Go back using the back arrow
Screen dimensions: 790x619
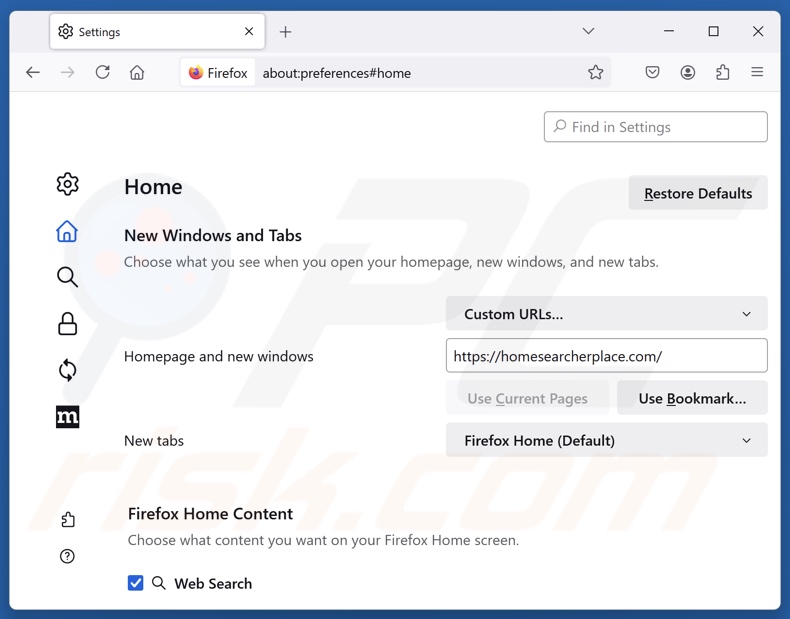33,73
